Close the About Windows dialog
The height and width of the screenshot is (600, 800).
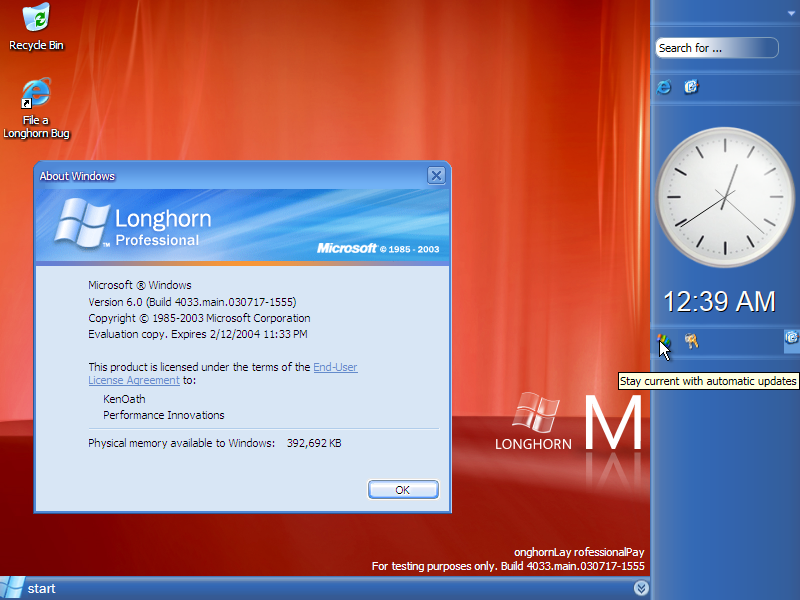point(436,176)
